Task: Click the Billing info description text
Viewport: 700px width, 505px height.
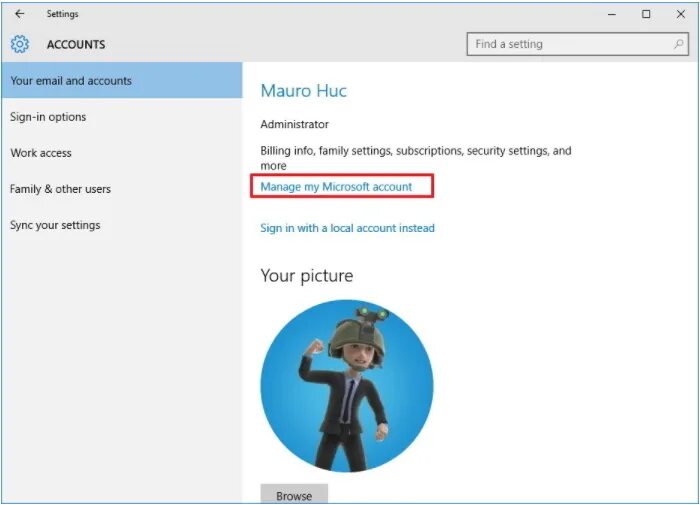Action: tap(416, 158)
